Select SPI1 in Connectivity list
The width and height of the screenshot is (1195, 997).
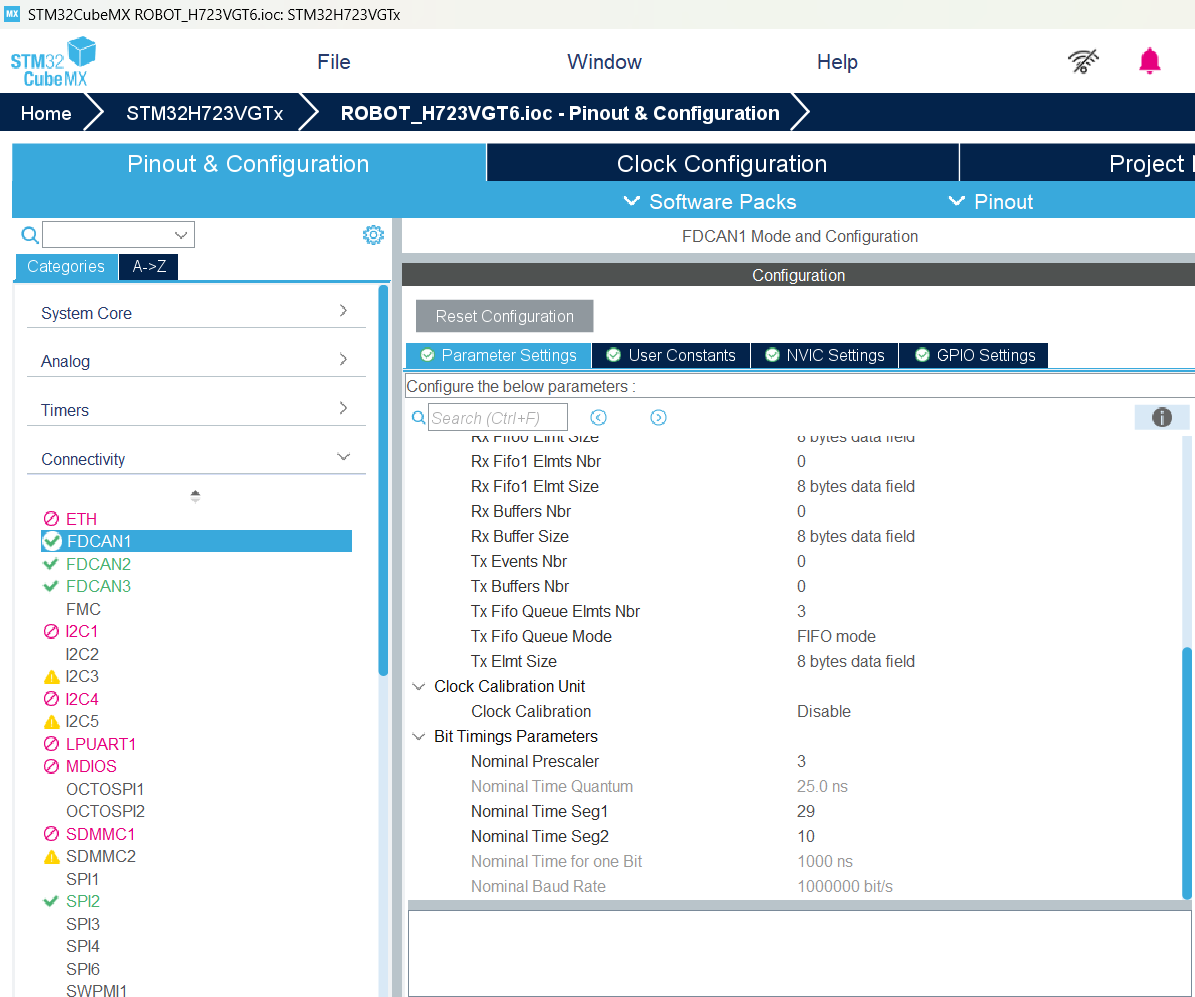click(x=82, y=879)
